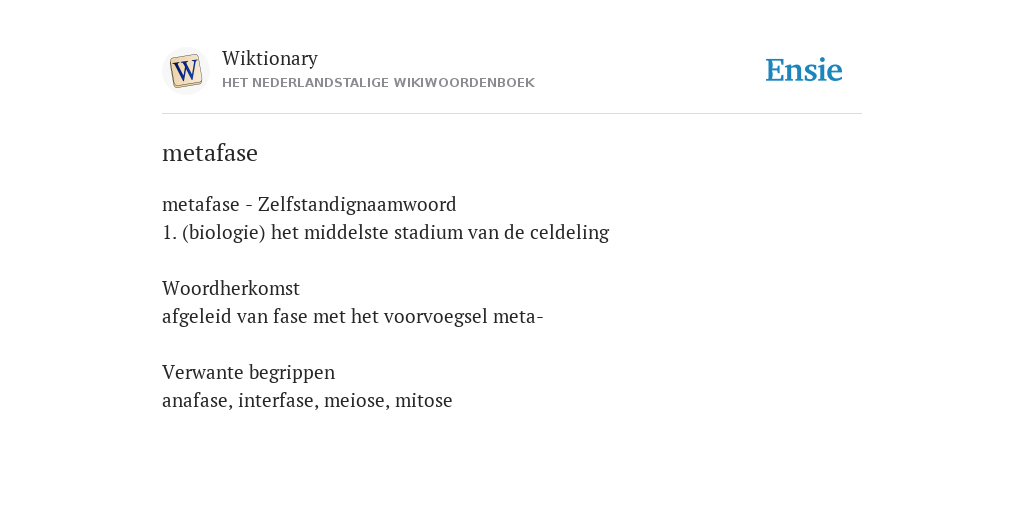Click the prefix text 'meta-'
The height and width of the screenshot is (512, 1024).
pos(518,317)
